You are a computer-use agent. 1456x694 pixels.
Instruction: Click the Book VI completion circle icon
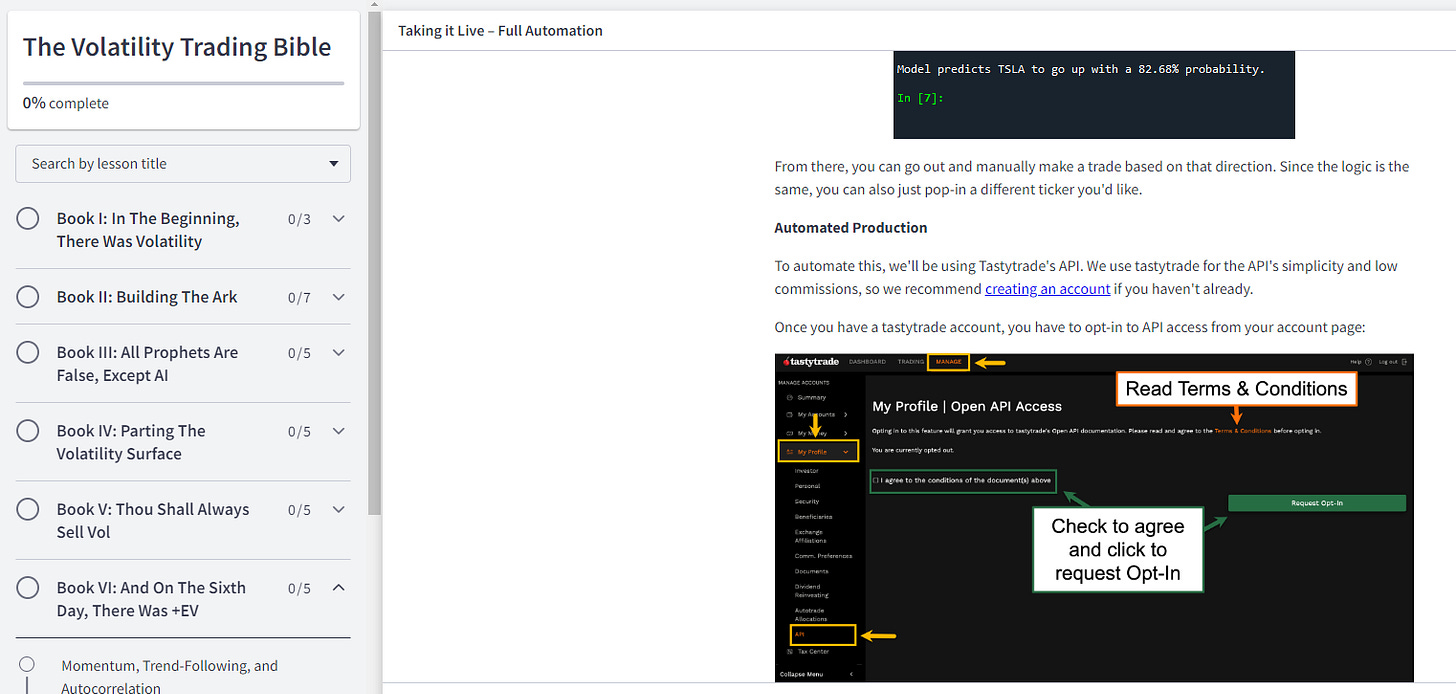click(x=28, y=587)
